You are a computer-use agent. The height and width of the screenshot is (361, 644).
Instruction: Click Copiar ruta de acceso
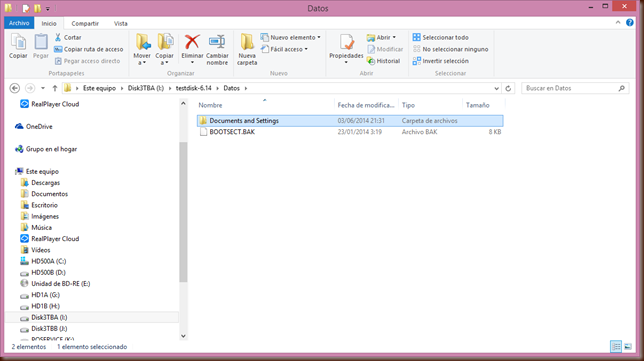pos(89,49)
